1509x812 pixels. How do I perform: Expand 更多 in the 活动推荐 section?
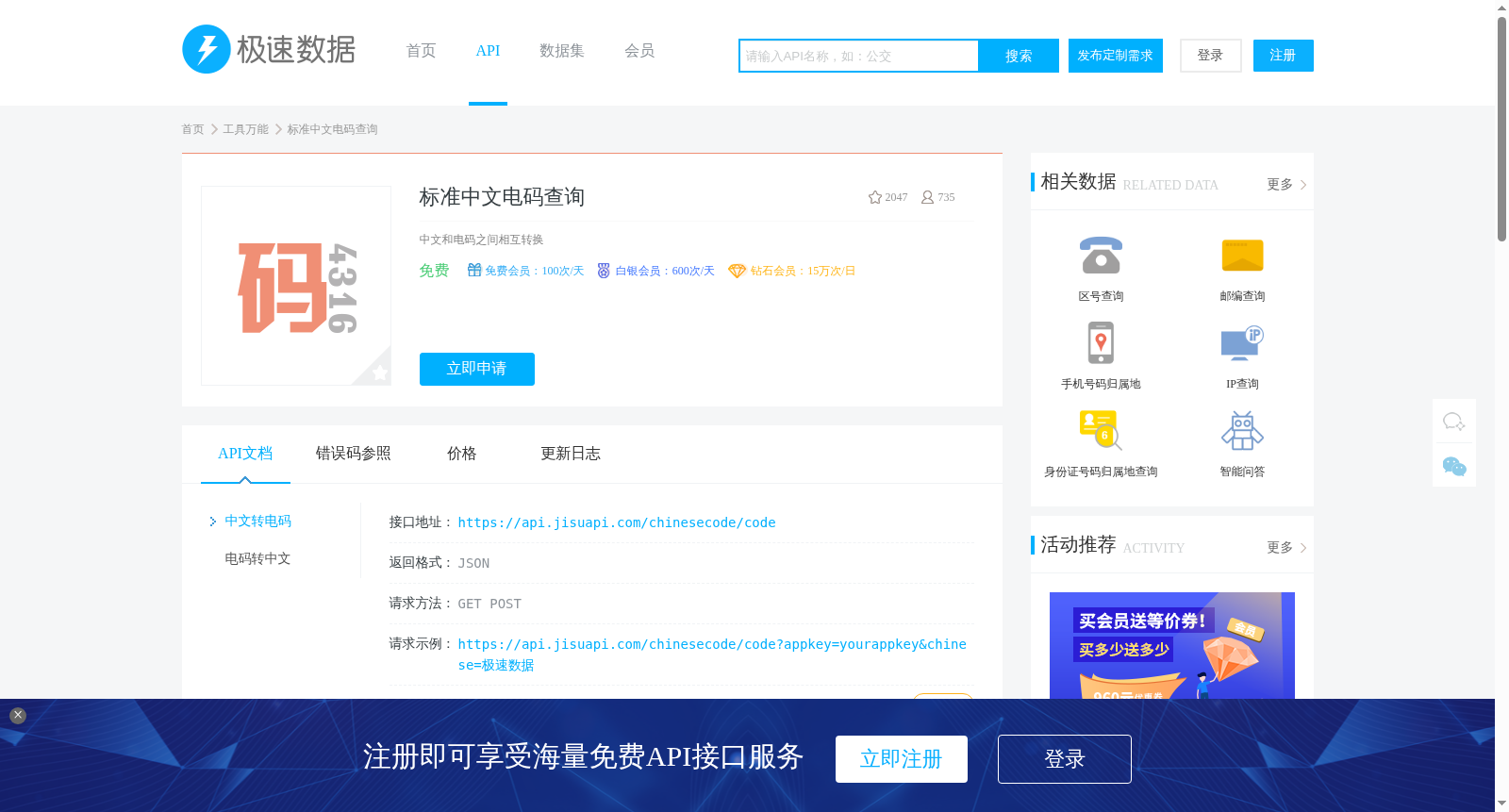pos(1286,548)
